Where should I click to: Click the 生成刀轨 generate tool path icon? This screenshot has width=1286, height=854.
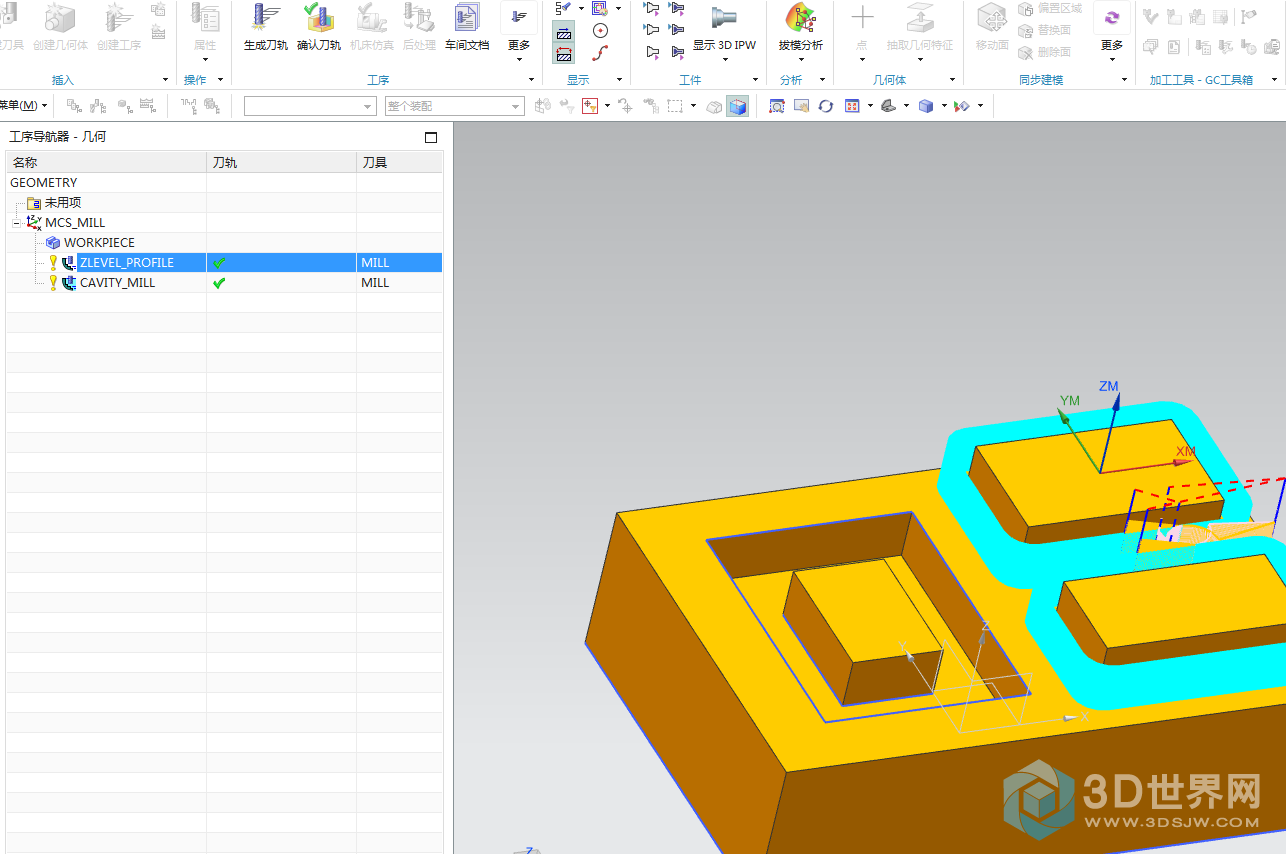266,18
